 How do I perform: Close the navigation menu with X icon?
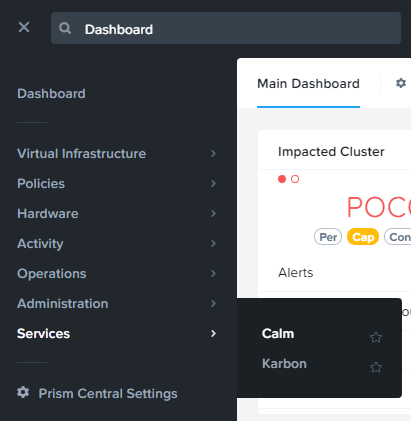pyautogui.click(x=24, y=27)
